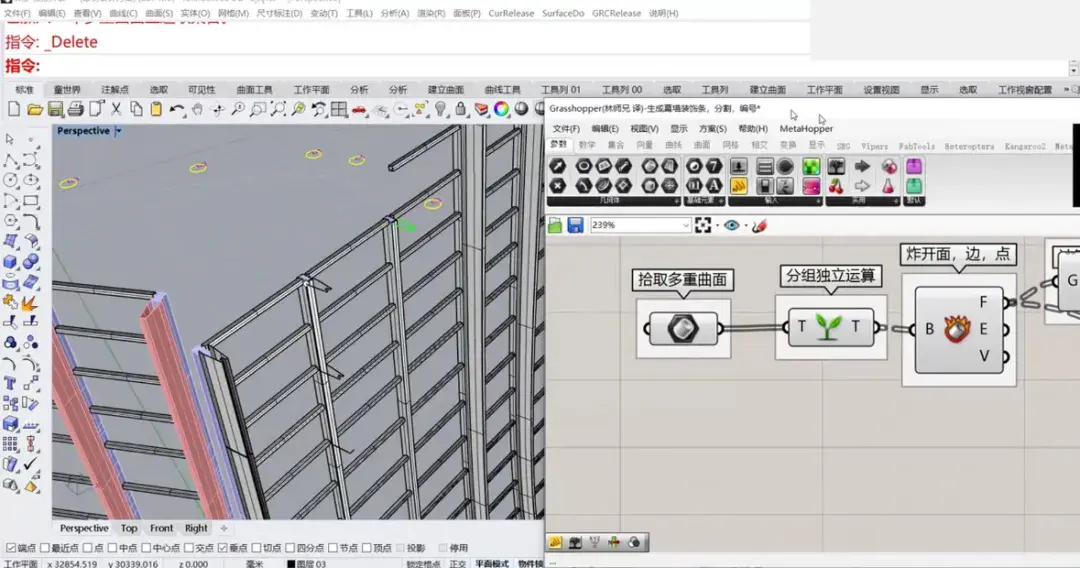This screenshot has height=568, width=1080.
Task: Expand the 输入 ribbon panel plus
Action: (818, 201)
